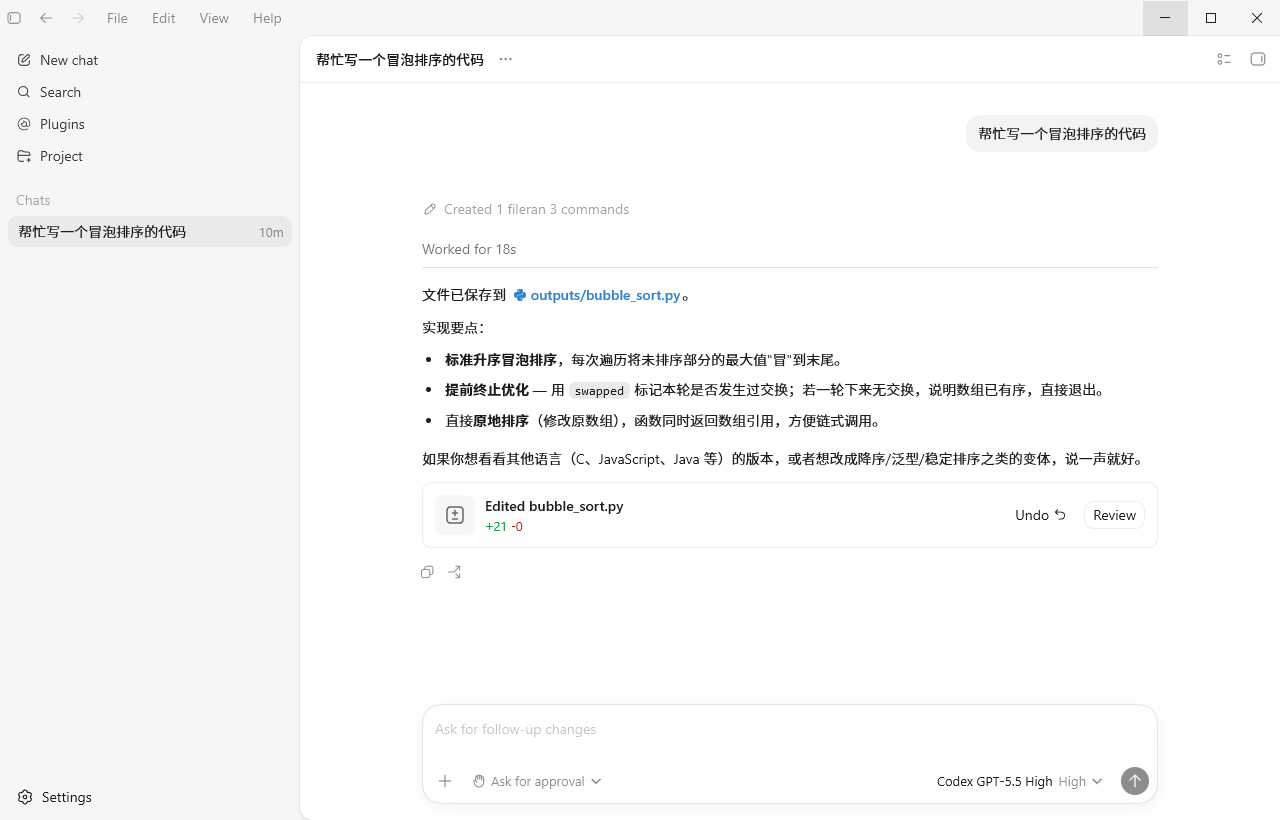
Task: Go back with the left arrow
Action: click(46, 18)
